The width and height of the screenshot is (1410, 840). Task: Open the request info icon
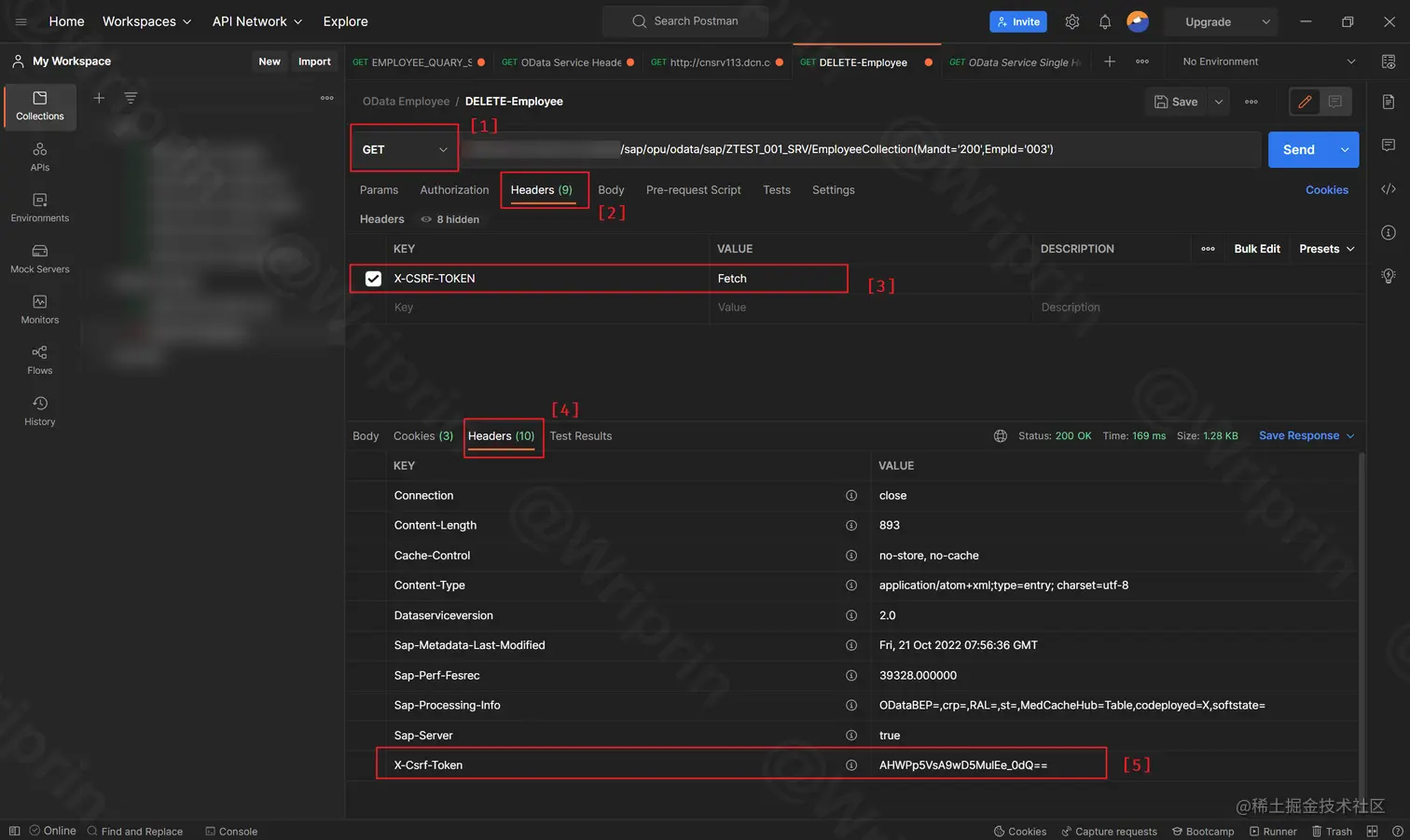[x=1389, y=232]
